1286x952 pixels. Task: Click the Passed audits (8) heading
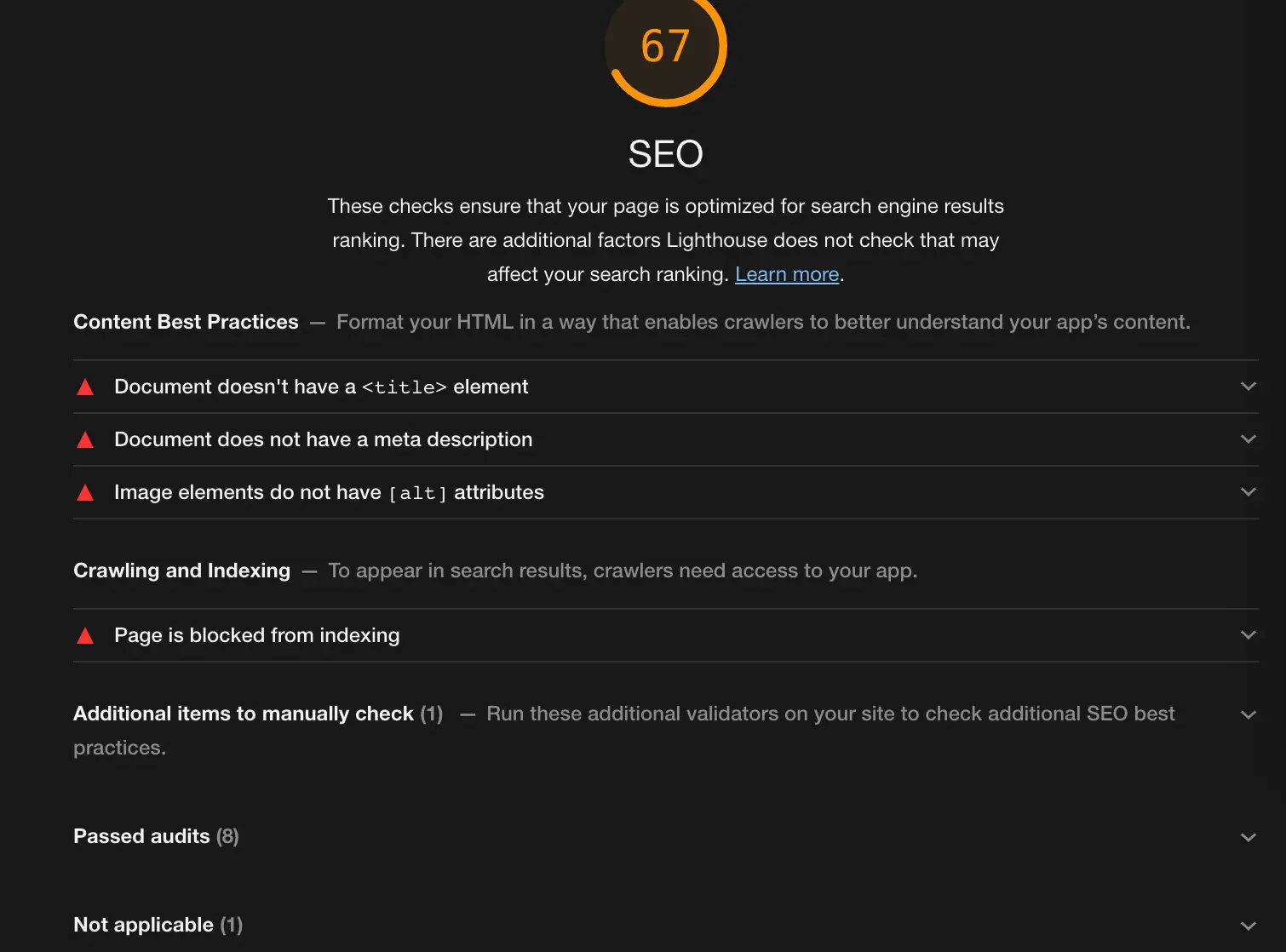(156, 836)
